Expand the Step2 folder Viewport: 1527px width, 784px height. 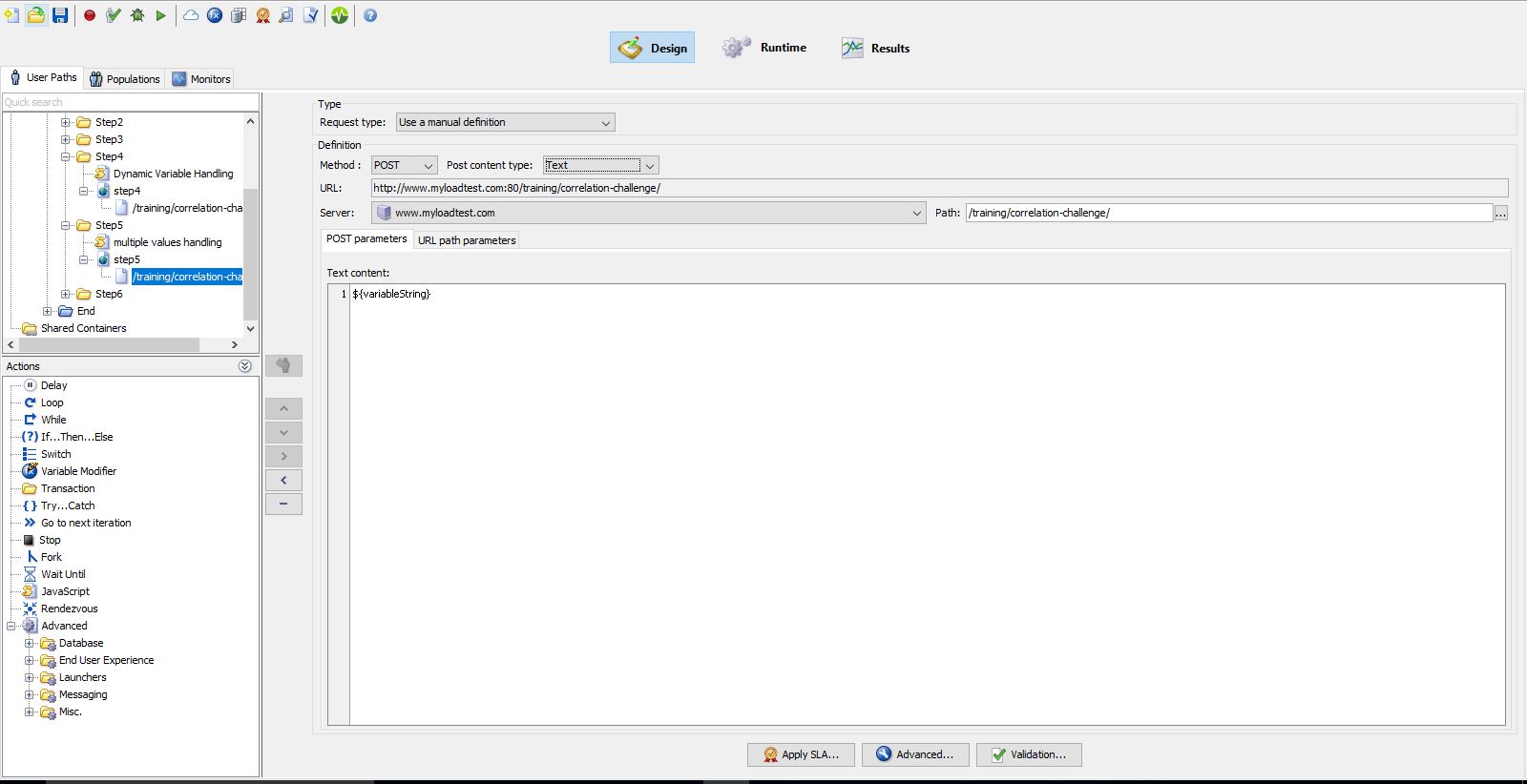pyautogui.click(x=66, y=122)
